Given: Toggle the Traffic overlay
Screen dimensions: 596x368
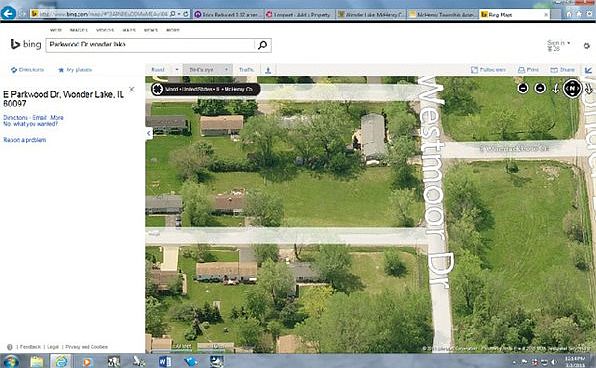Looking at the screenshot, I should coord(246,70).
